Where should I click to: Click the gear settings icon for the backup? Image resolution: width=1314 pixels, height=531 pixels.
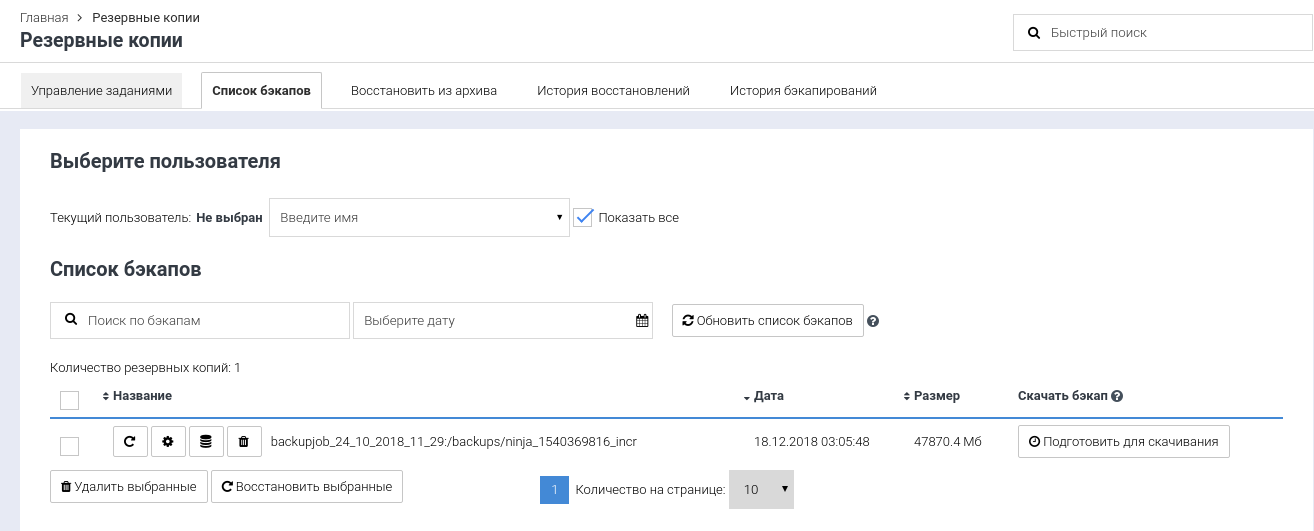(x=168, y=441)
